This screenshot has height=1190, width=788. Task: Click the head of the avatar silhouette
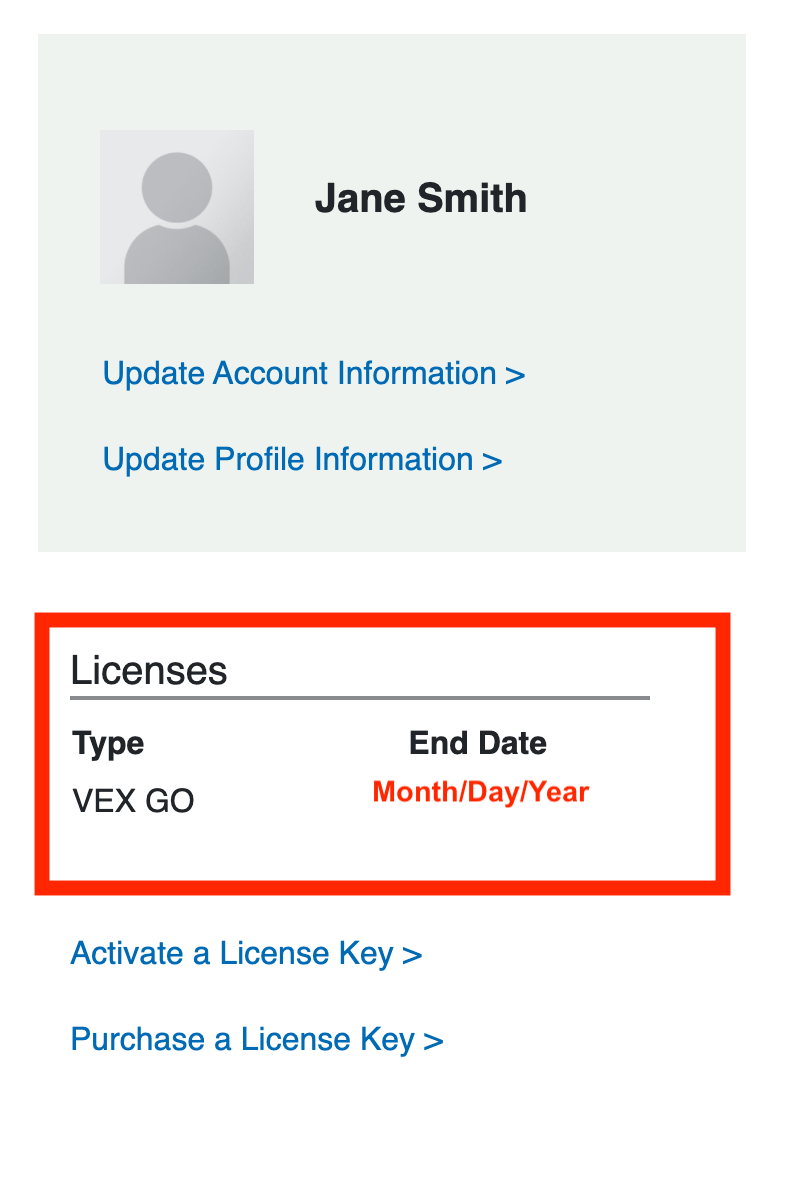pyautogui.click(x=177, y=187)
